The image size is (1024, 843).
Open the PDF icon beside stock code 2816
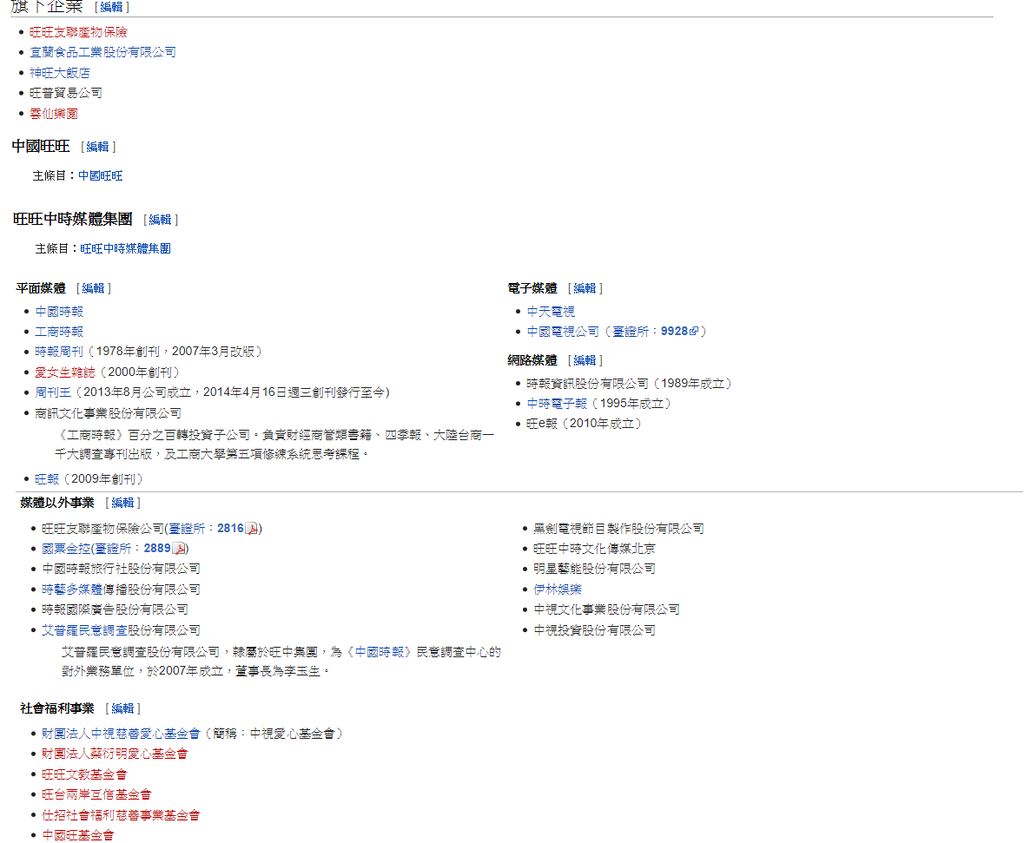point(252,528)
